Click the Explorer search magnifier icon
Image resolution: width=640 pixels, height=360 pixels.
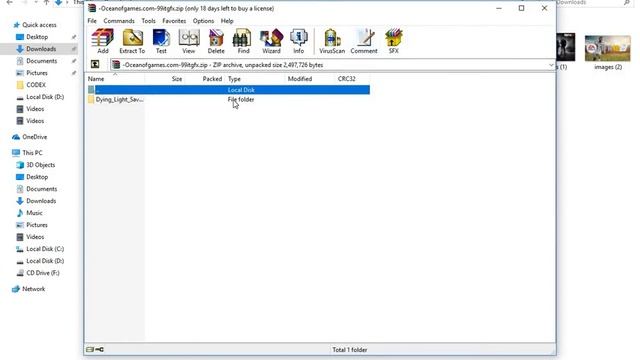click(x=627, y=2)
